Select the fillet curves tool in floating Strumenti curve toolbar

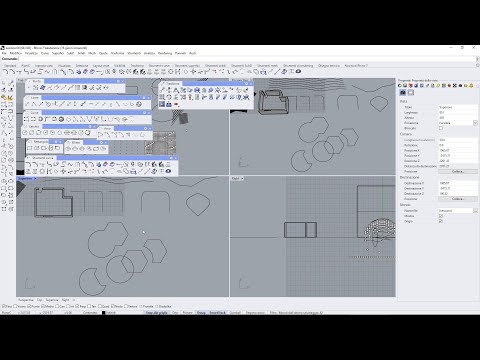[29, 164]
